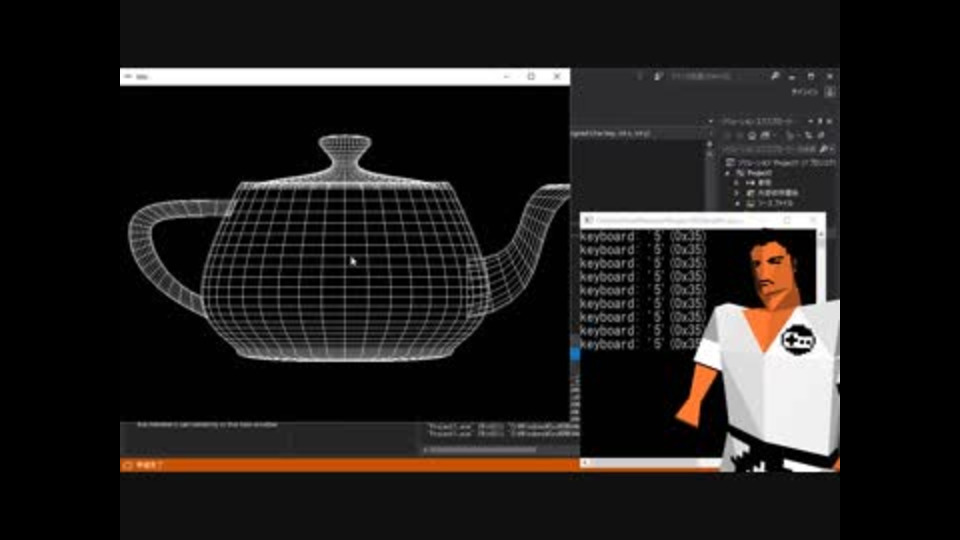Maximize the teapot render window
This screenshot has width=960, height=540.
pyautogui.click(x=531, y=77)
